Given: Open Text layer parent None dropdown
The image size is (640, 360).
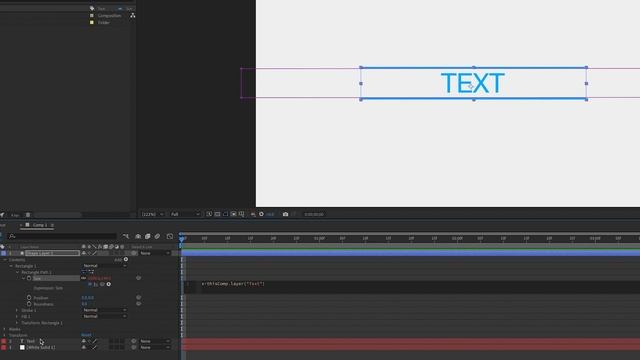Looking at the screenshot, I should (155, 341).
